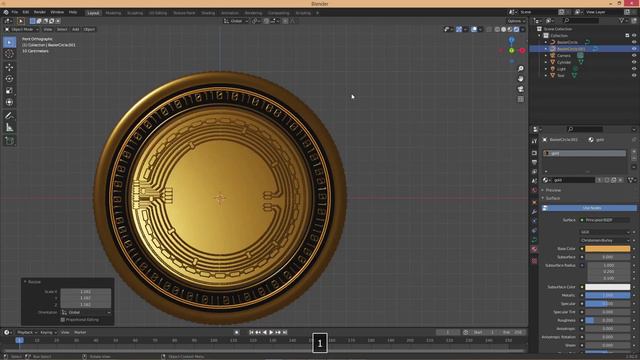
Task: Select the Cursor tool
Action: pyautogui.click(x=9, y=53)
